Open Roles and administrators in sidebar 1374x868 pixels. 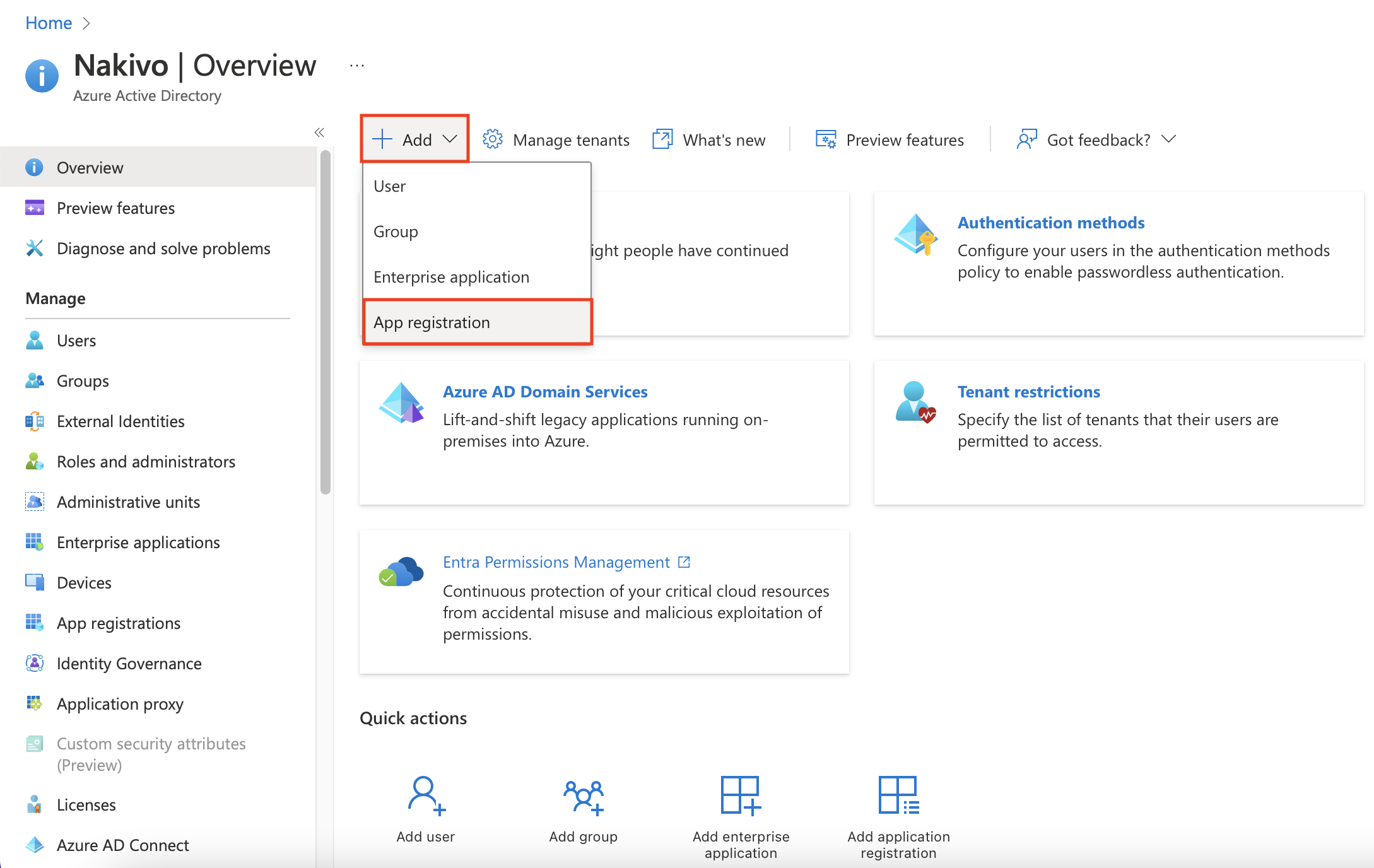tap(146, 462)
